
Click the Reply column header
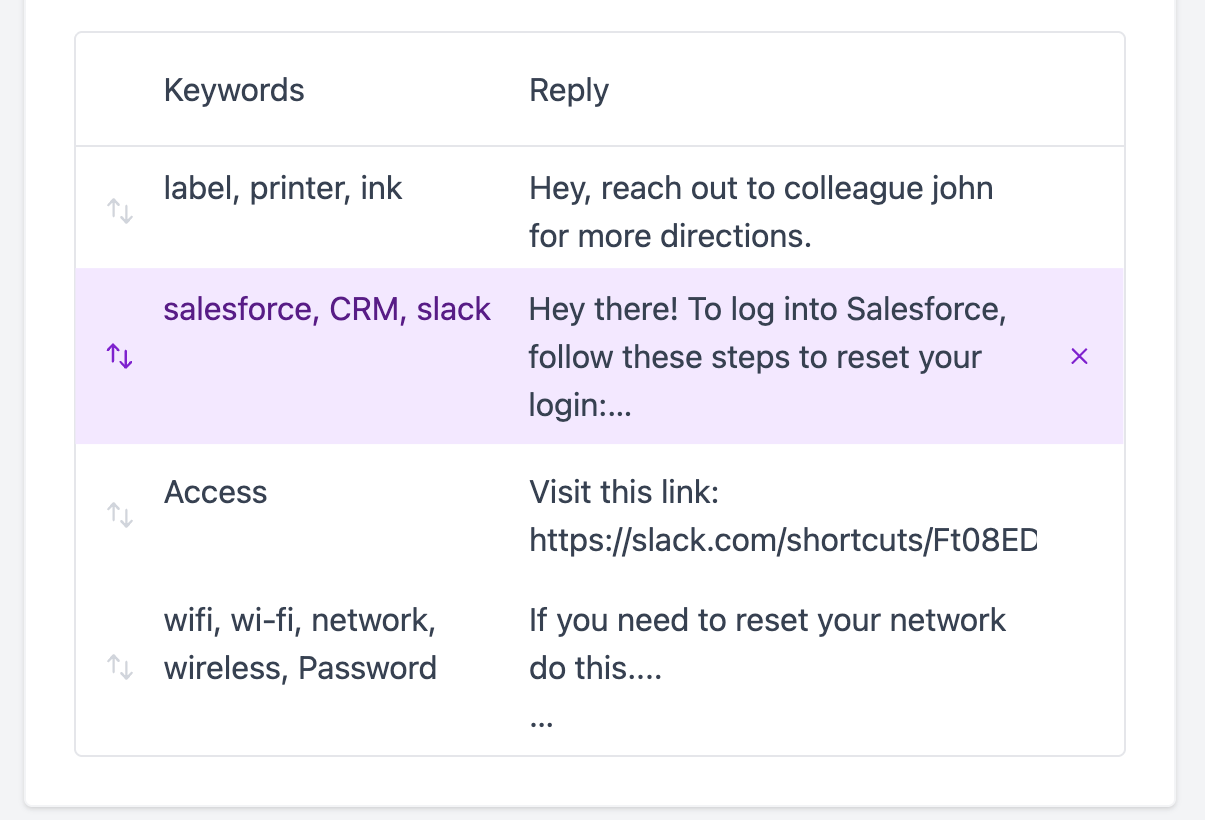pos(569,90)
